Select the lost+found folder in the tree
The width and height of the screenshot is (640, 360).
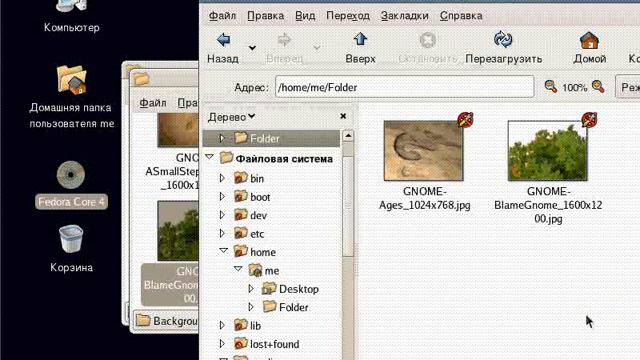(267, 344)
